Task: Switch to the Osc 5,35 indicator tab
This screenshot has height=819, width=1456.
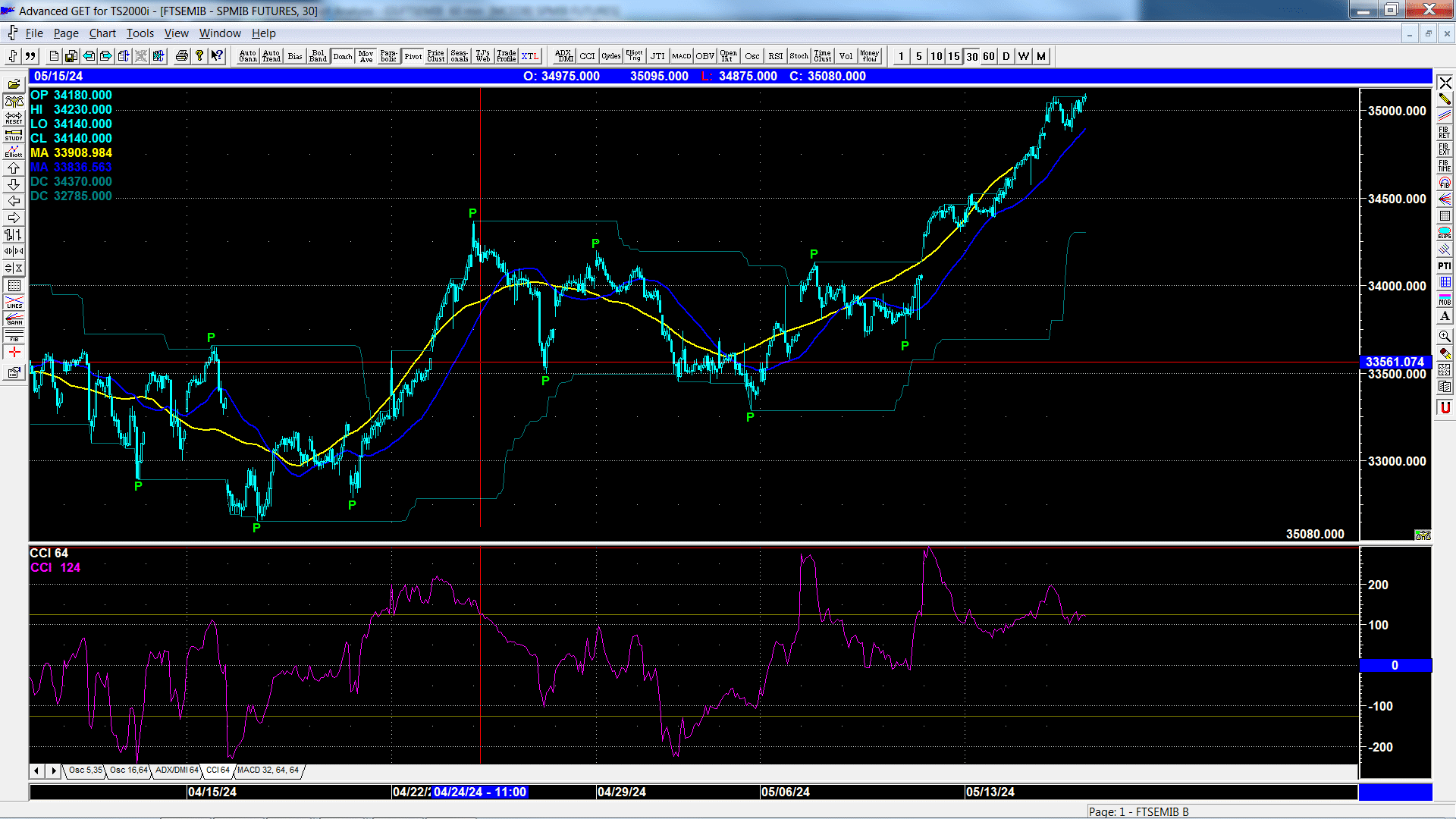Action: pos(85,770)
